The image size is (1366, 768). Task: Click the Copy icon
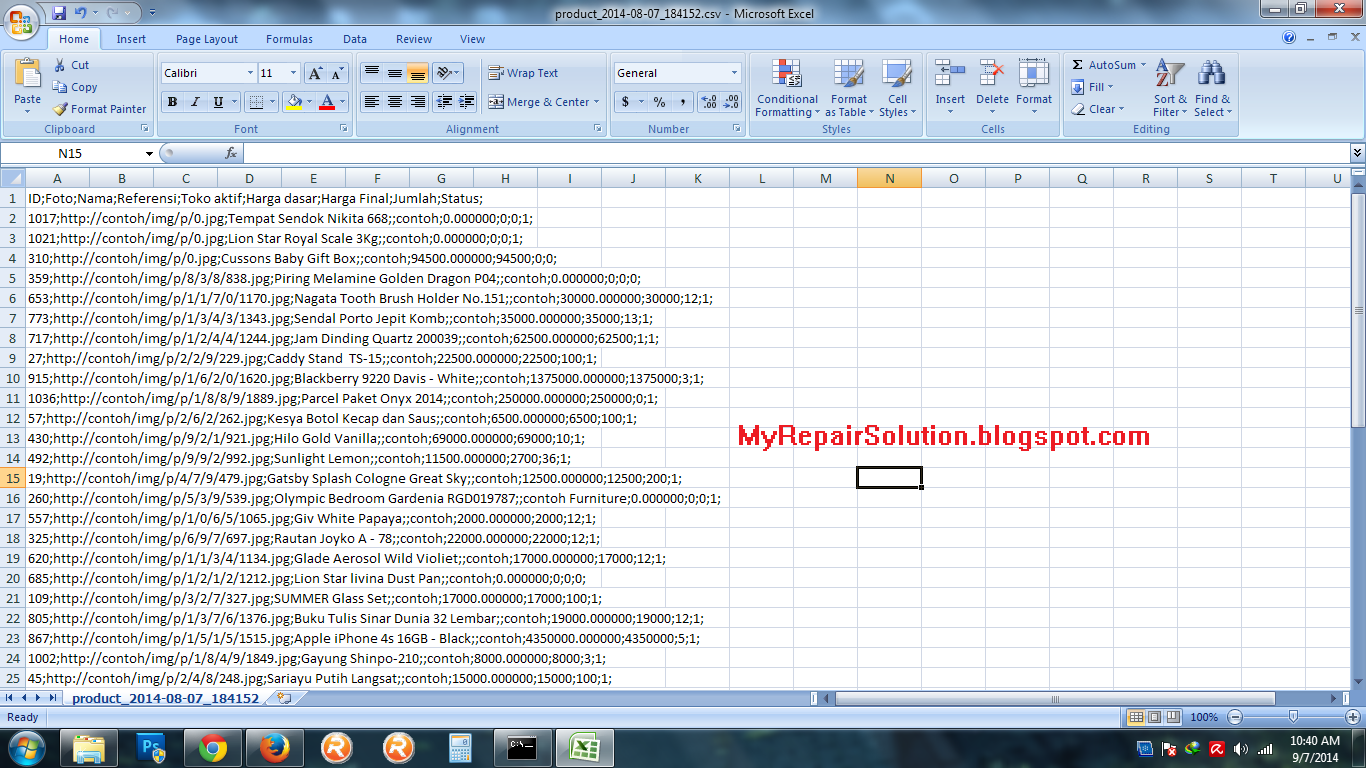click(x=60, y=87)
